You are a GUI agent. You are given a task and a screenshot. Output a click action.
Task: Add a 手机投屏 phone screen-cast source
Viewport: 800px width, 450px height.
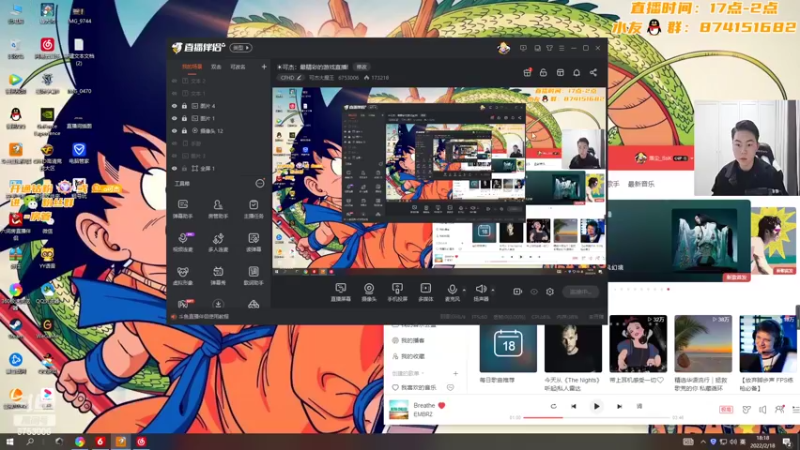tap(397, 292)
